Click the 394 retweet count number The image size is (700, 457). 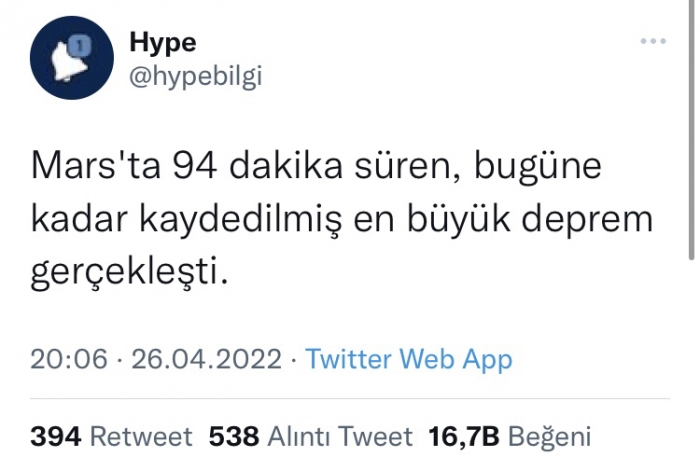pos(56,436)
